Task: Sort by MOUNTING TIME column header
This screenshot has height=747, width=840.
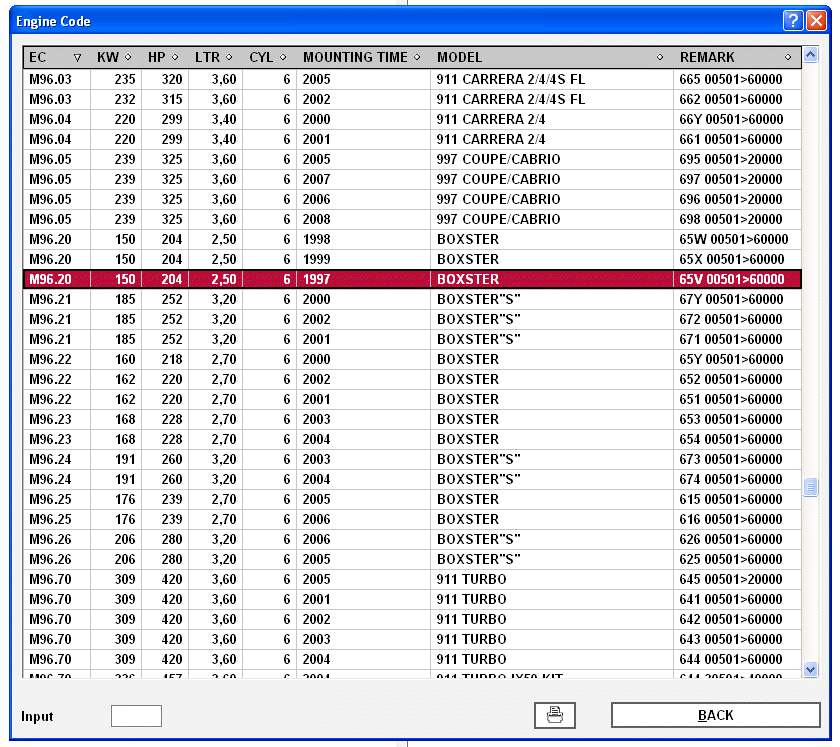Action: tap(362, 57)
